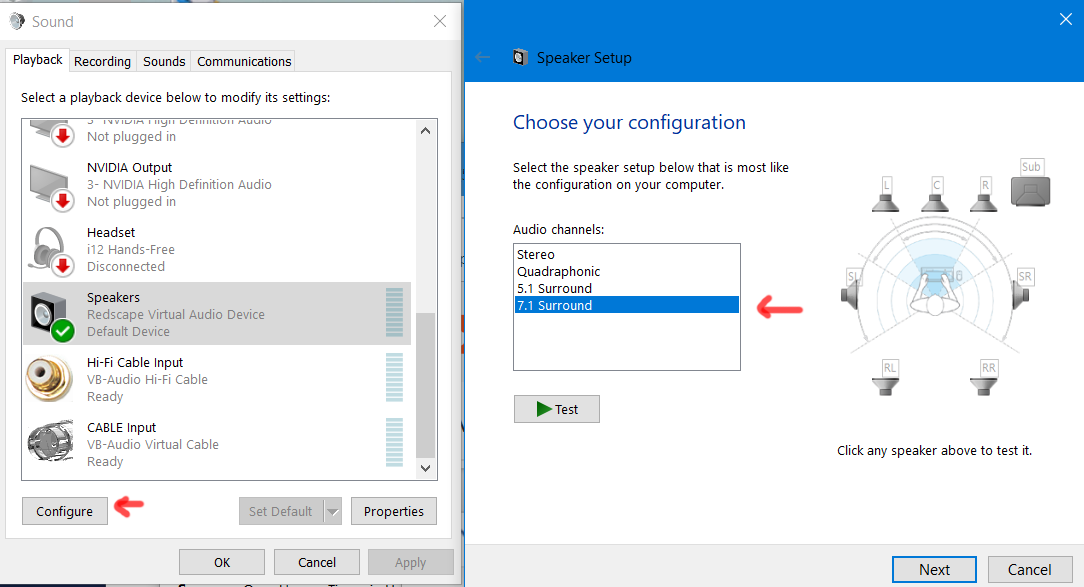This screenshot has height=587, width=1084.
Task: Click the Speaker Setup title icon
Action: [x=519, y=57]
